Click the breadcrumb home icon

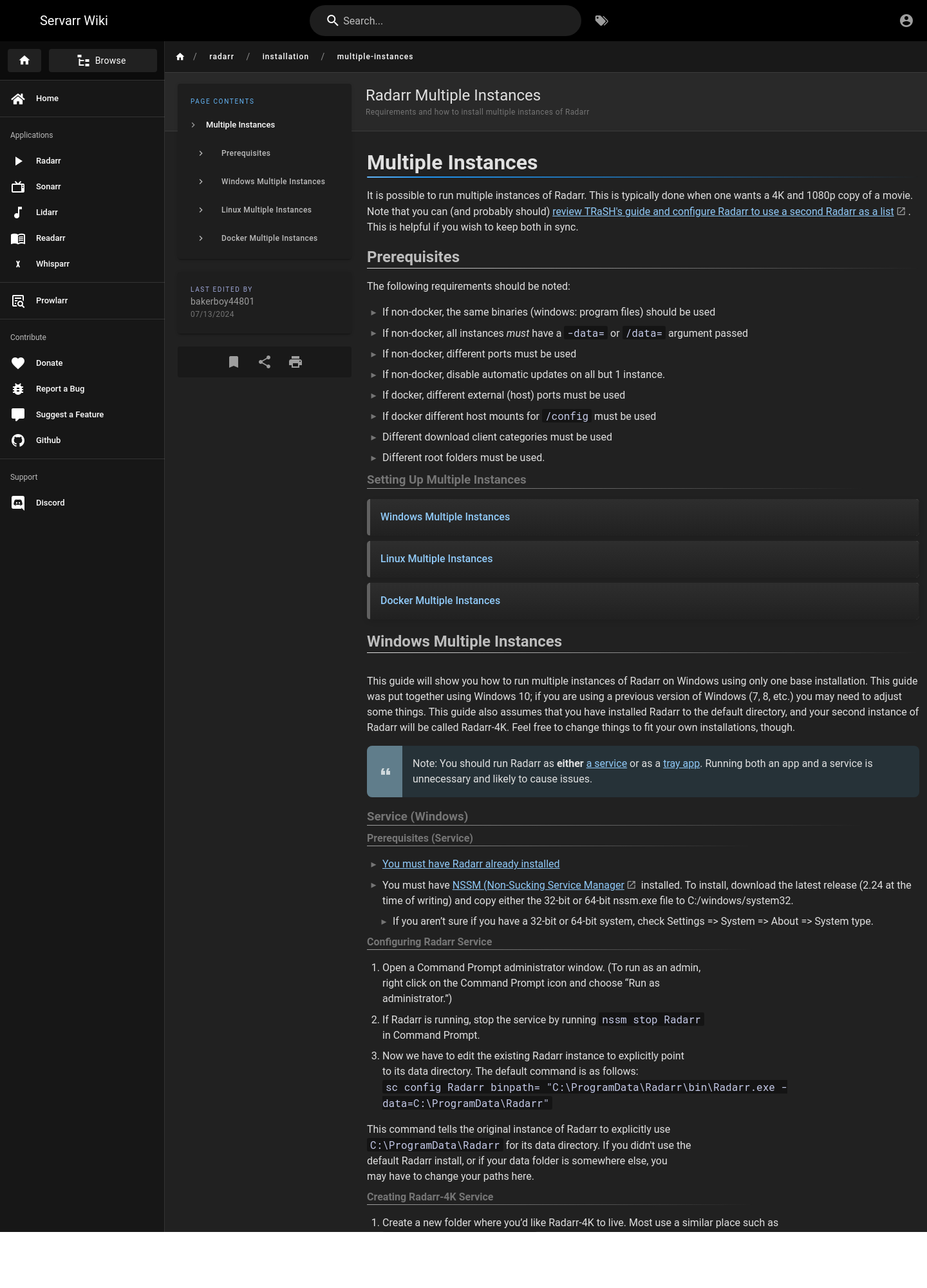180,57
